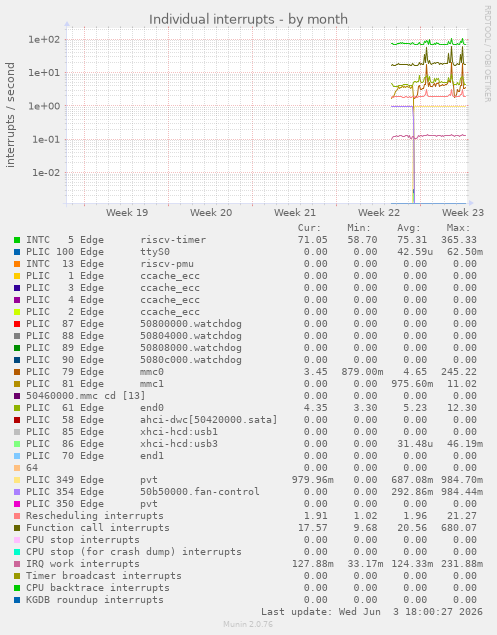497x635 pixels.
Task: Click the red 50800000.watchdog legend swatch
Action: click(x=17, y=324)
